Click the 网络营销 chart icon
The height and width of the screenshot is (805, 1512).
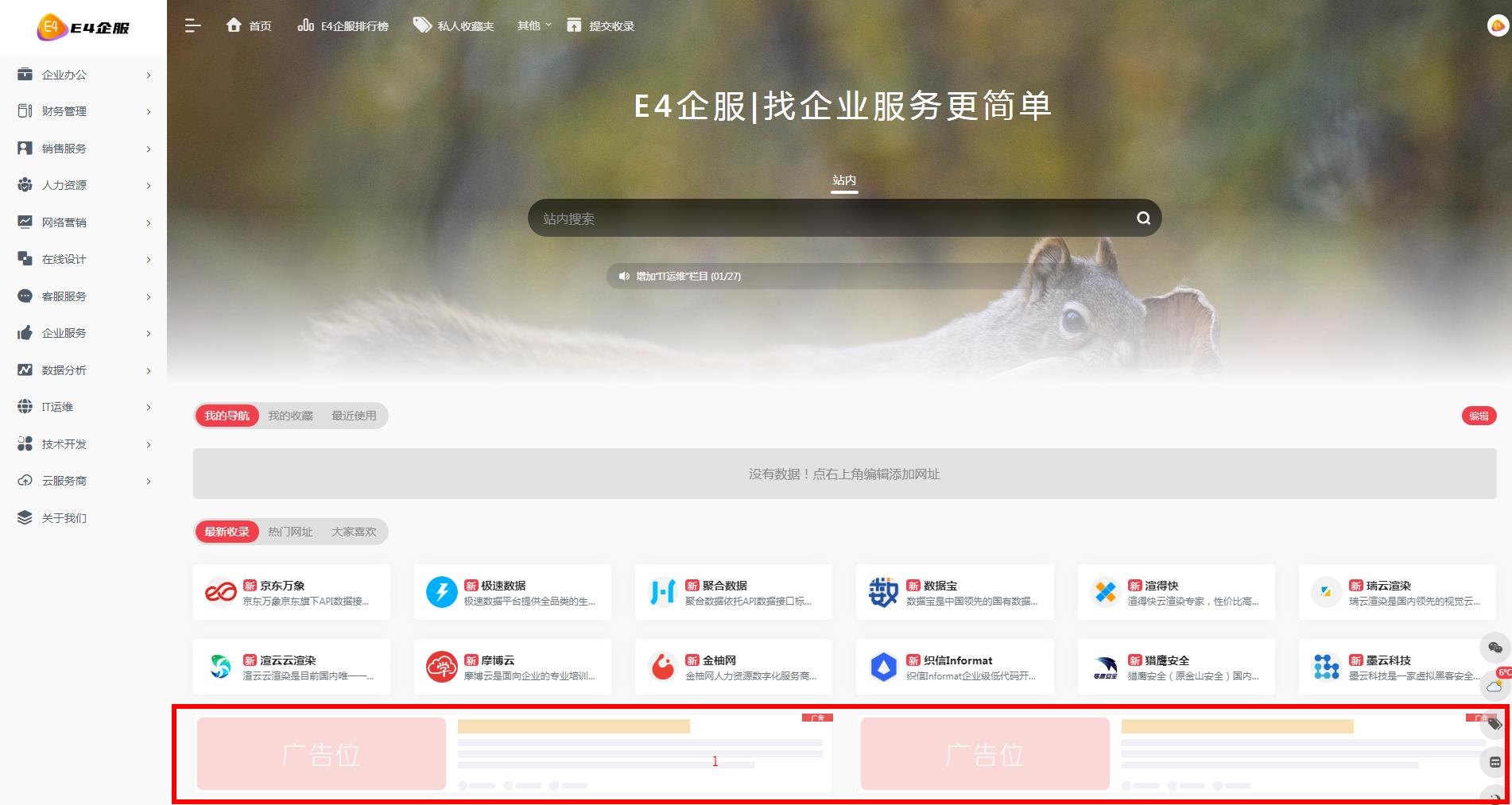(25, 222)
